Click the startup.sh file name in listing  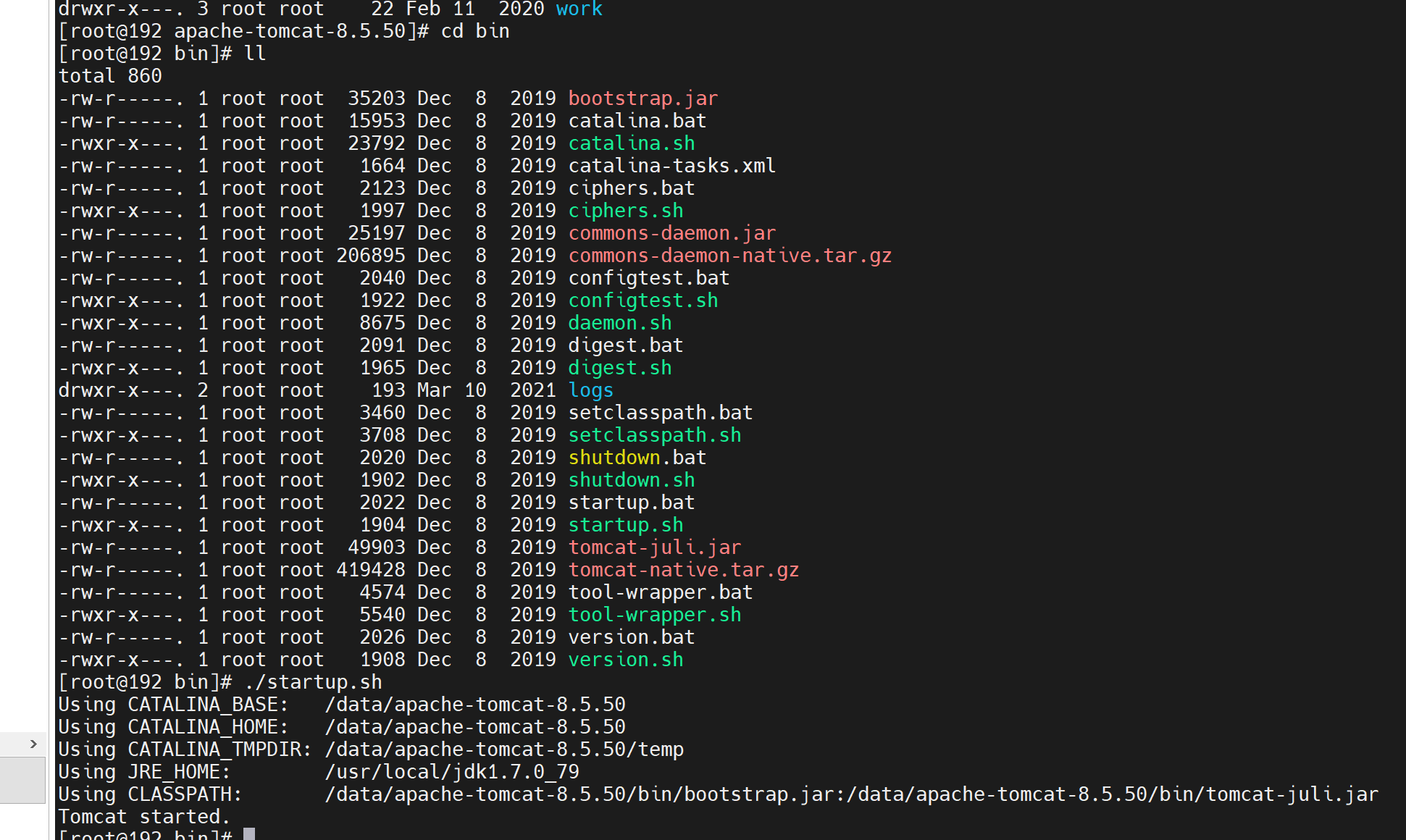[x=625, y=525]
